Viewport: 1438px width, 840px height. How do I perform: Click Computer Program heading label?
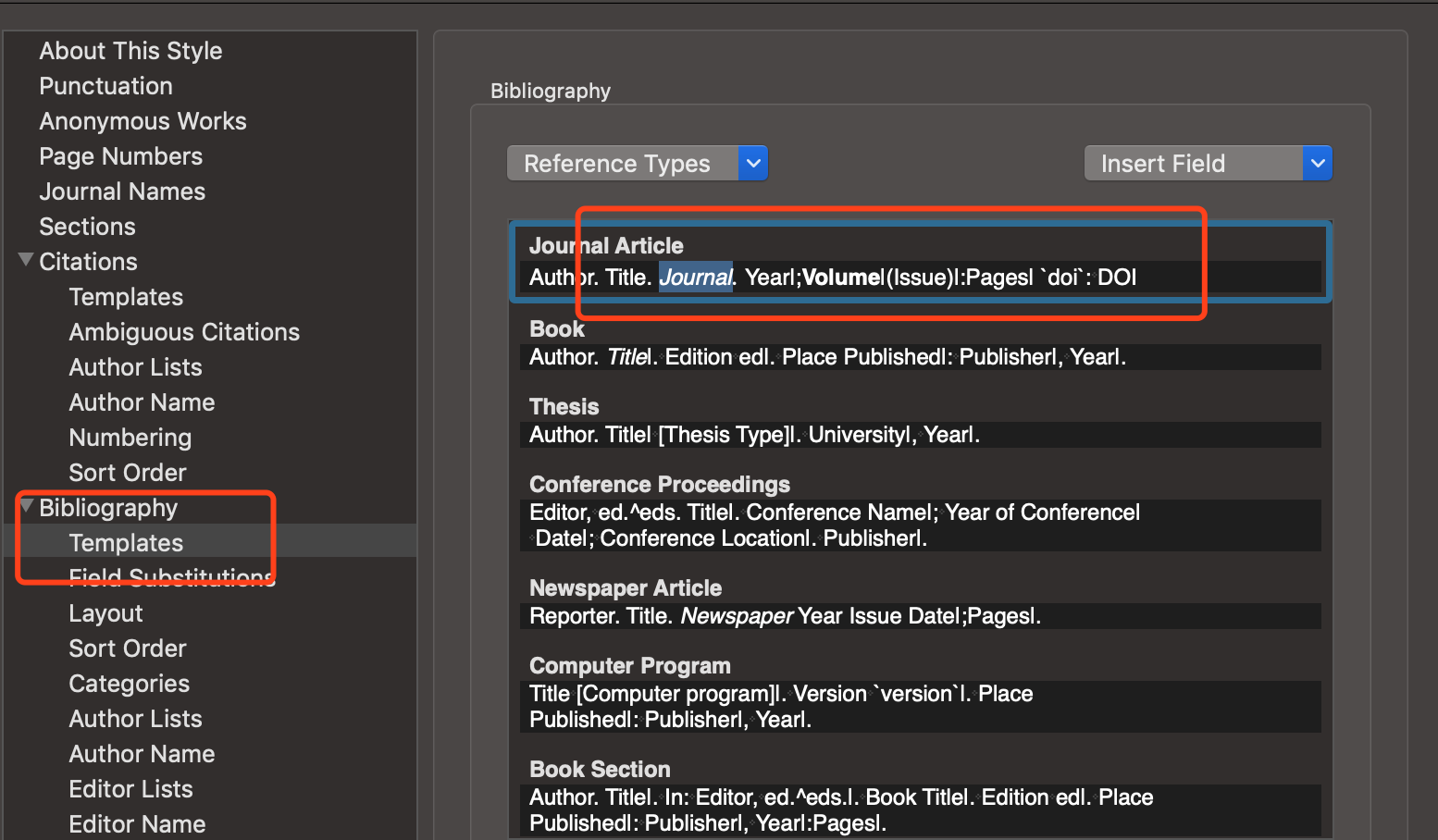630,666
